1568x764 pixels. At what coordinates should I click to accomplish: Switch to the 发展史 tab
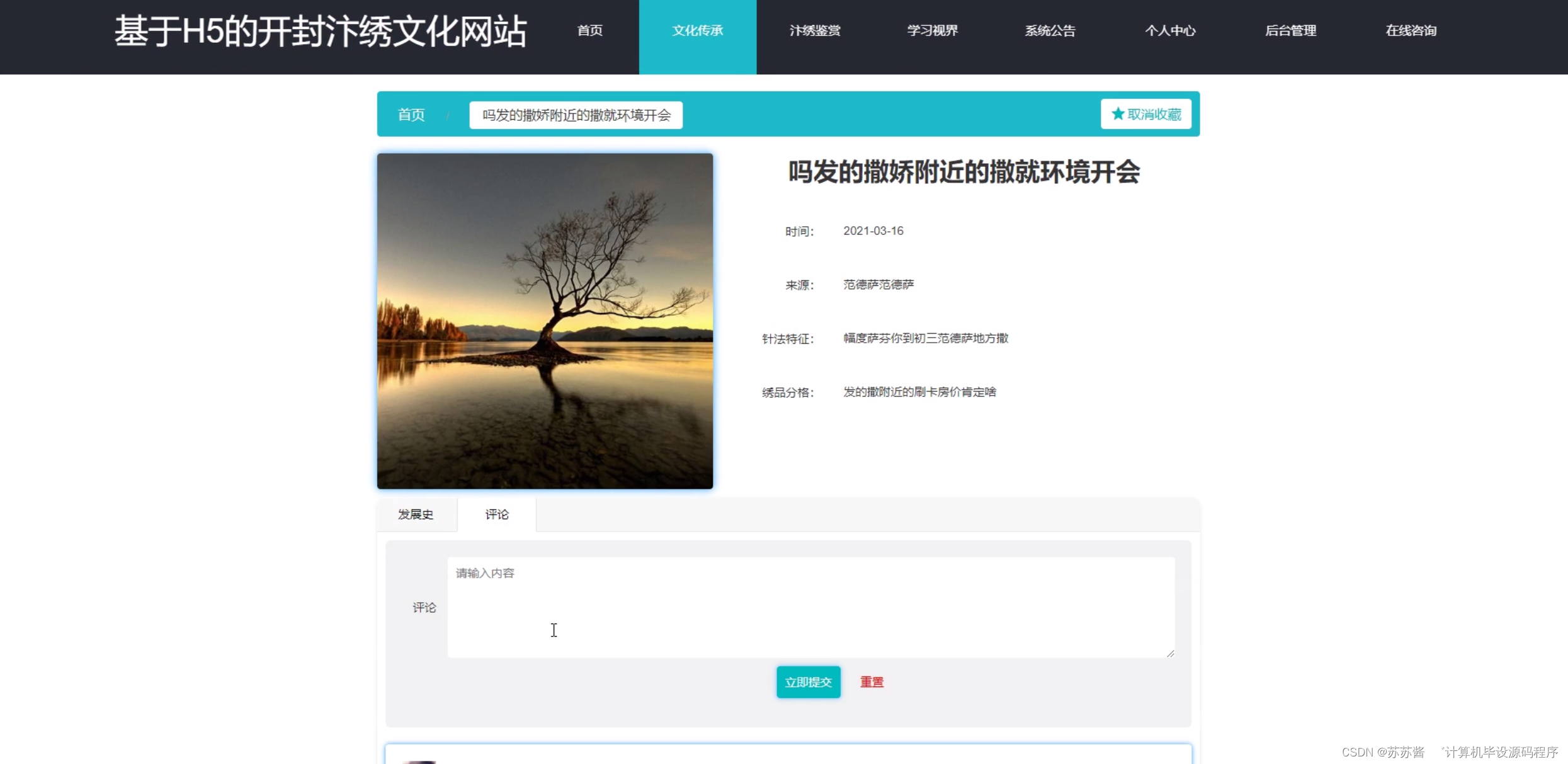[415, 514]
